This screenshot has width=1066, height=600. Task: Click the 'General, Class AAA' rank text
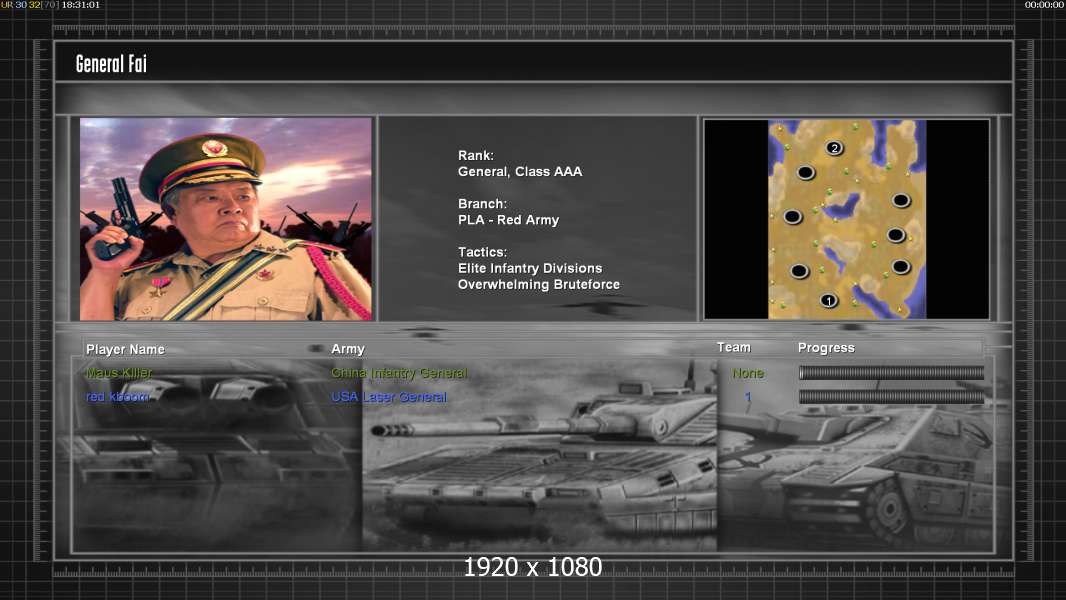520,172
